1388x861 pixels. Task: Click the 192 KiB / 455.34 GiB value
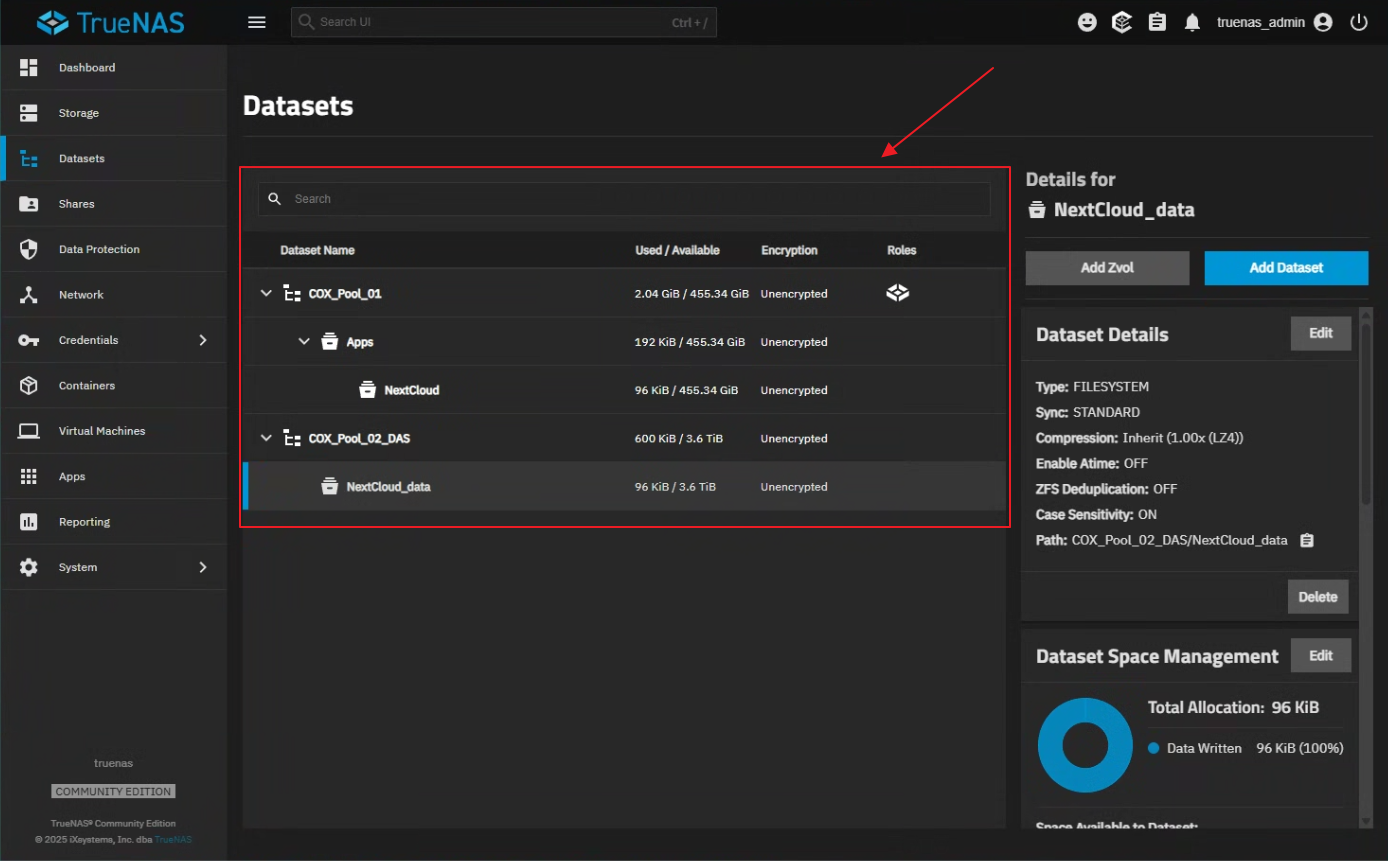pyautogui.click(x=690, y=342)
